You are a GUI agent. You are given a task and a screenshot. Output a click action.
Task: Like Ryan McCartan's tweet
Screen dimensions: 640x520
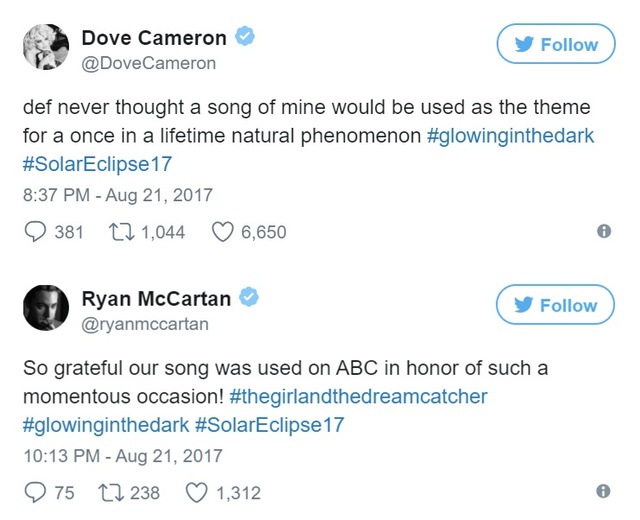pos(197,492)
